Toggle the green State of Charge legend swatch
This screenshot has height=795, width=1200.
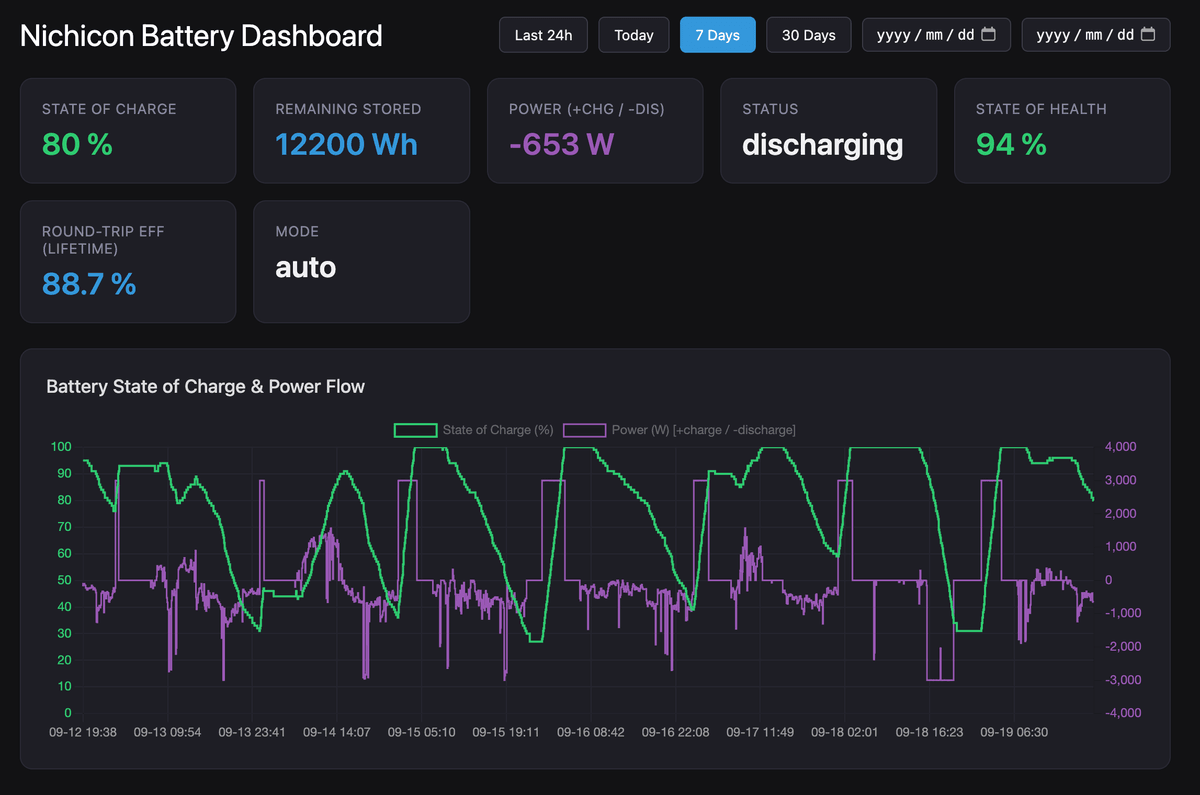pos(416,430)
